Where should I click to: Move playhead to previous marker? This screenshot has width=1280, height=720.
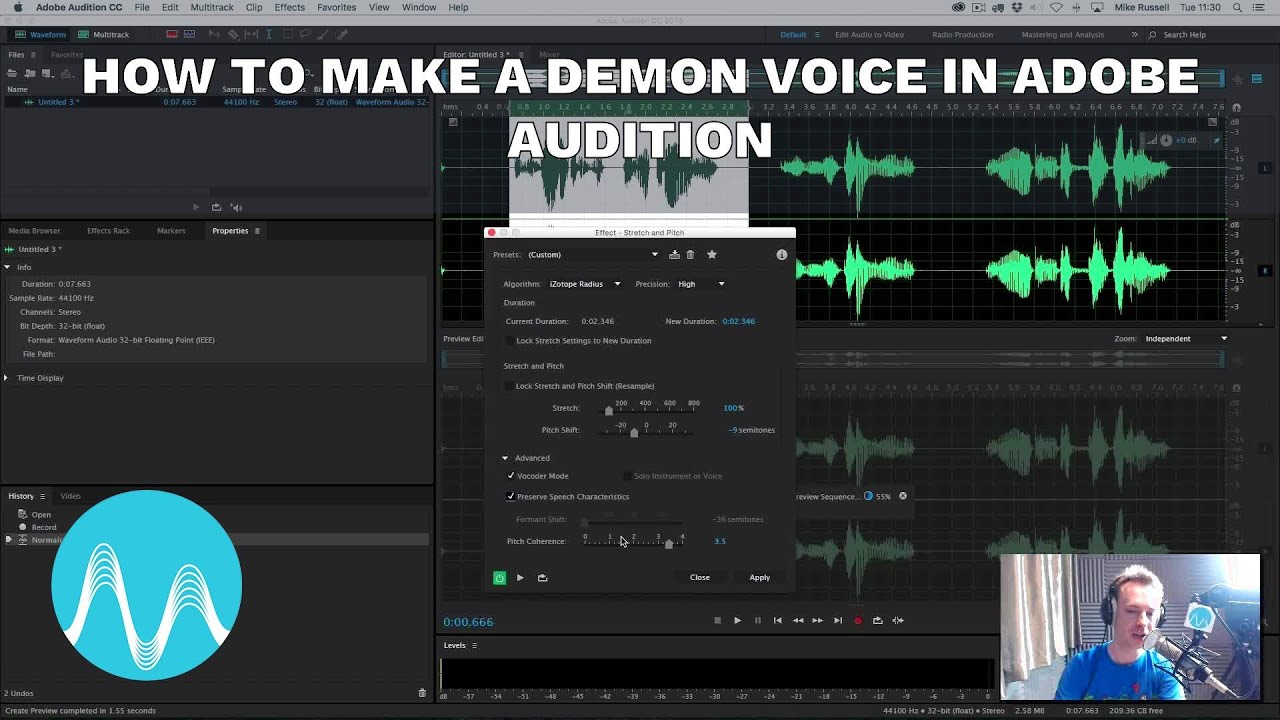coord(777,620)
